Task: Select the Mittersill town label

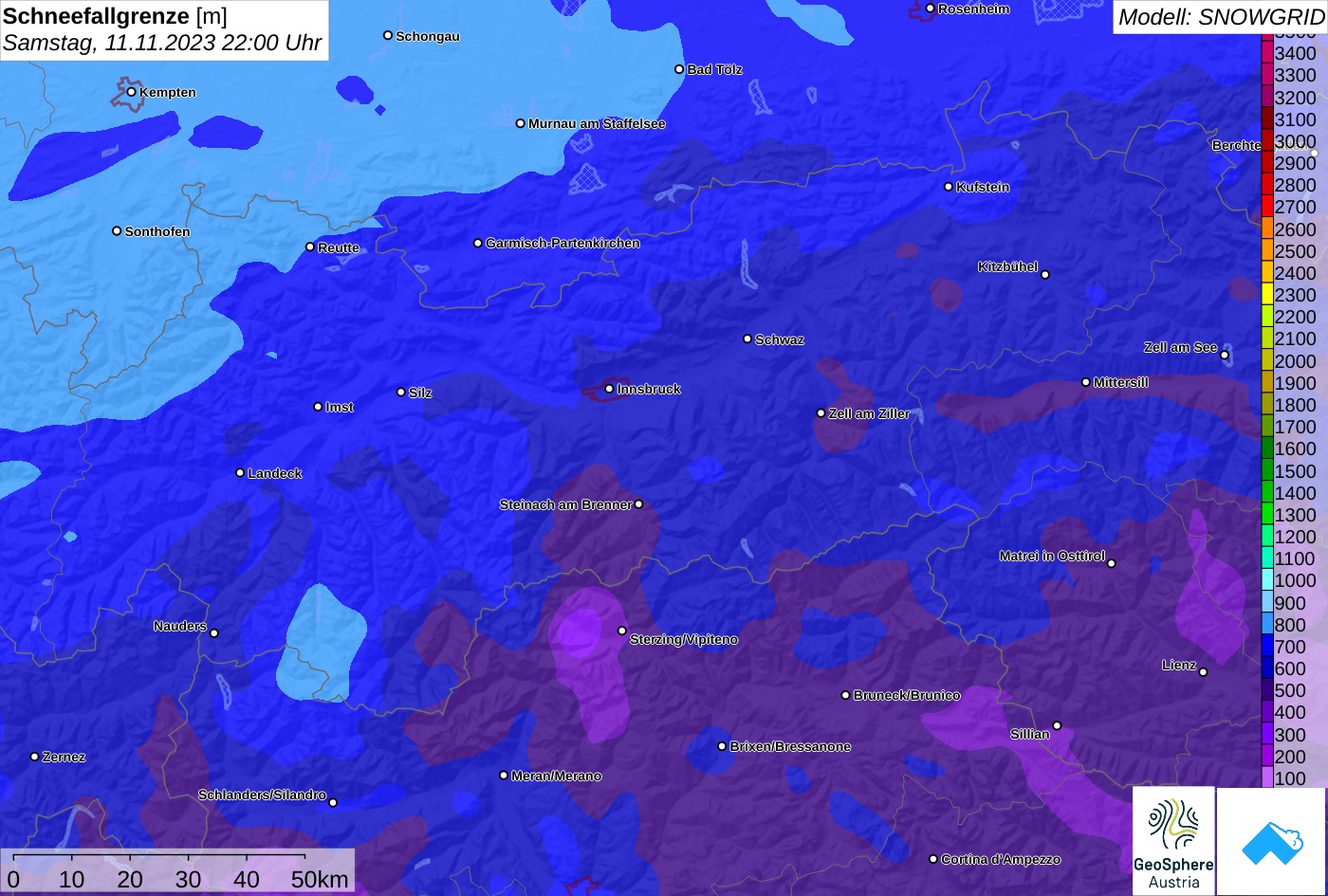Action: coord(1121,382)
